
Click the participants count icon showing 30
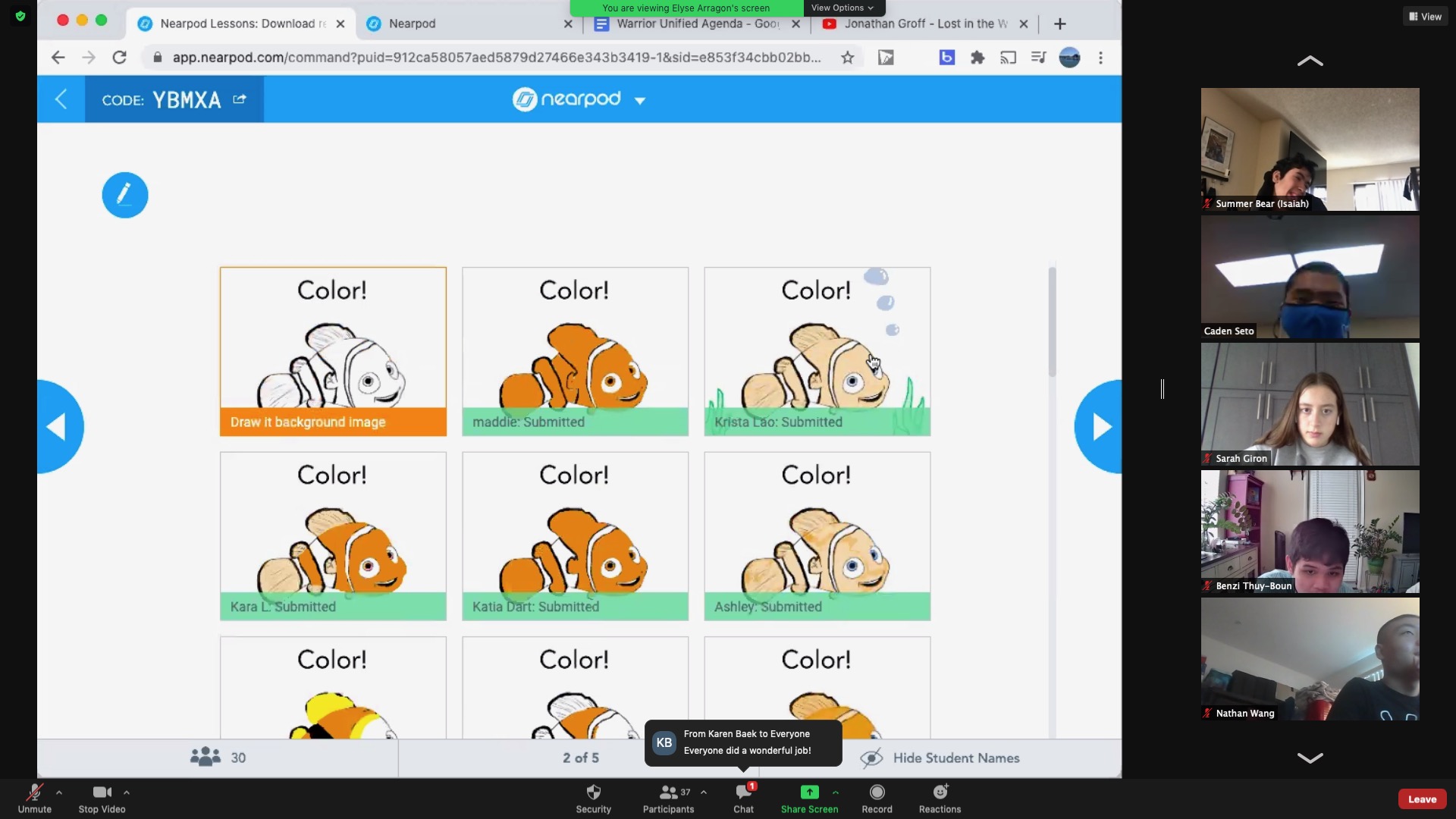pos(205,757)
